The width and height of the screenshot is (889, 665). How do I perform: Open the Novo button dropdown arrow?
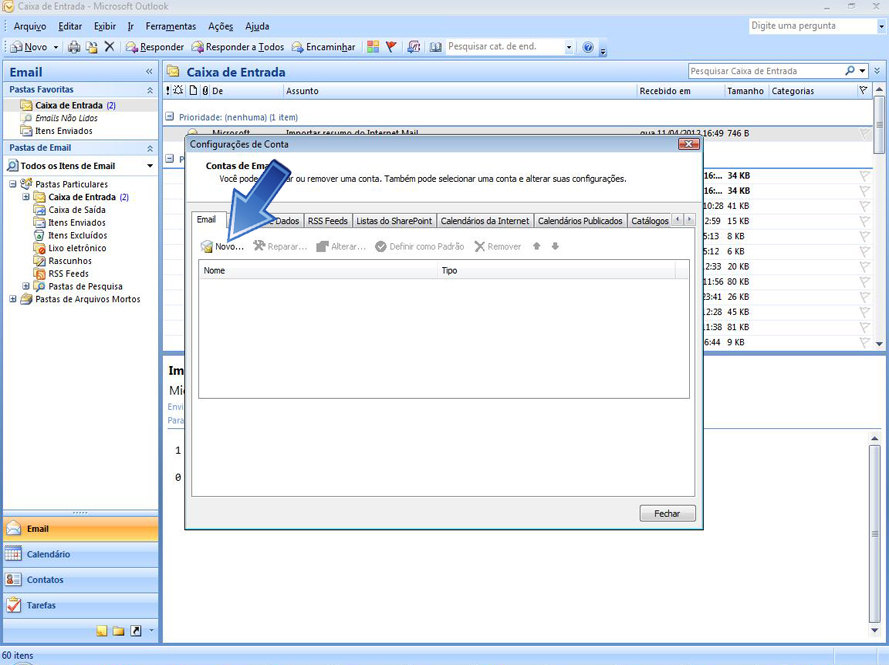[56, 47]
